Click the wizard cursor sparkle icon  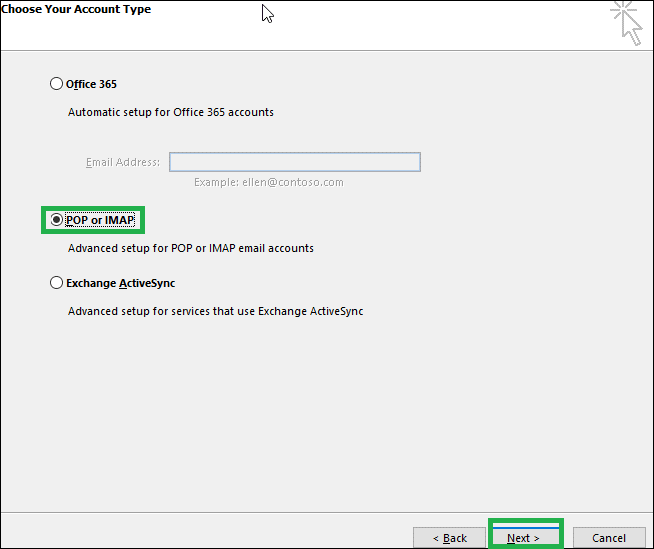coord(626,23)
